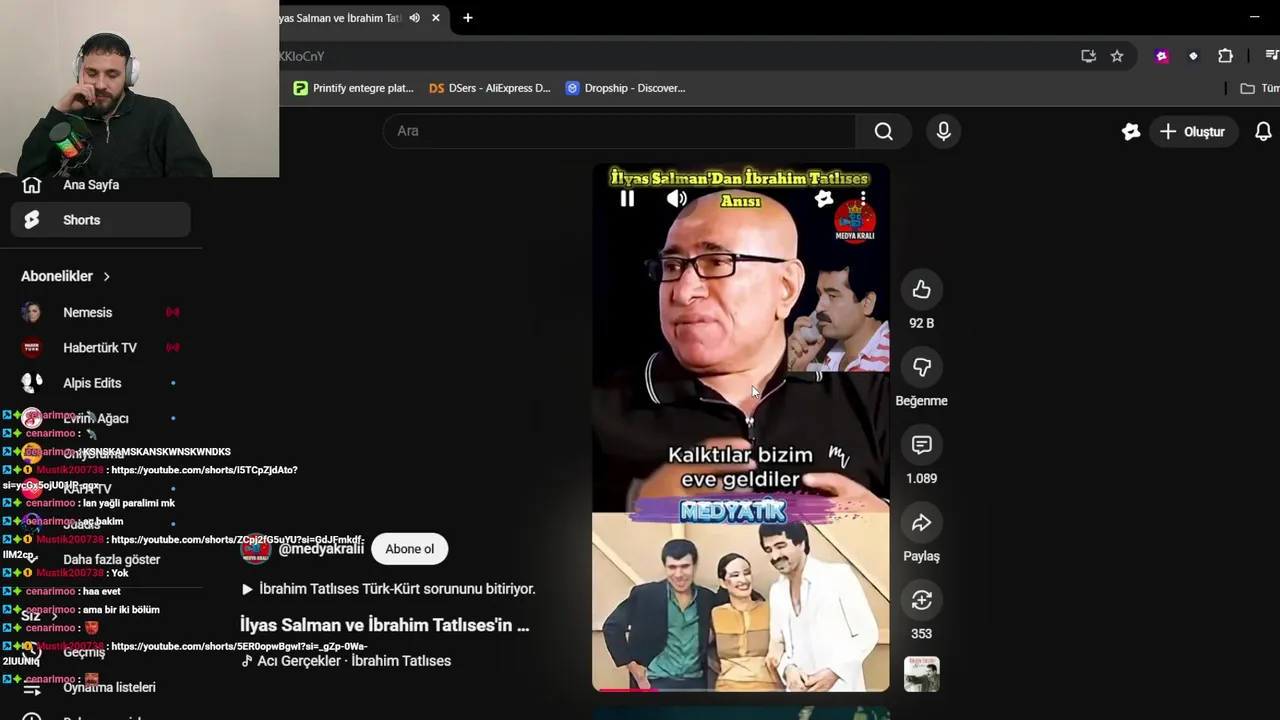Open İbrahim Tatlıses Türk-Kürt related video link

(x=388, y=589)
